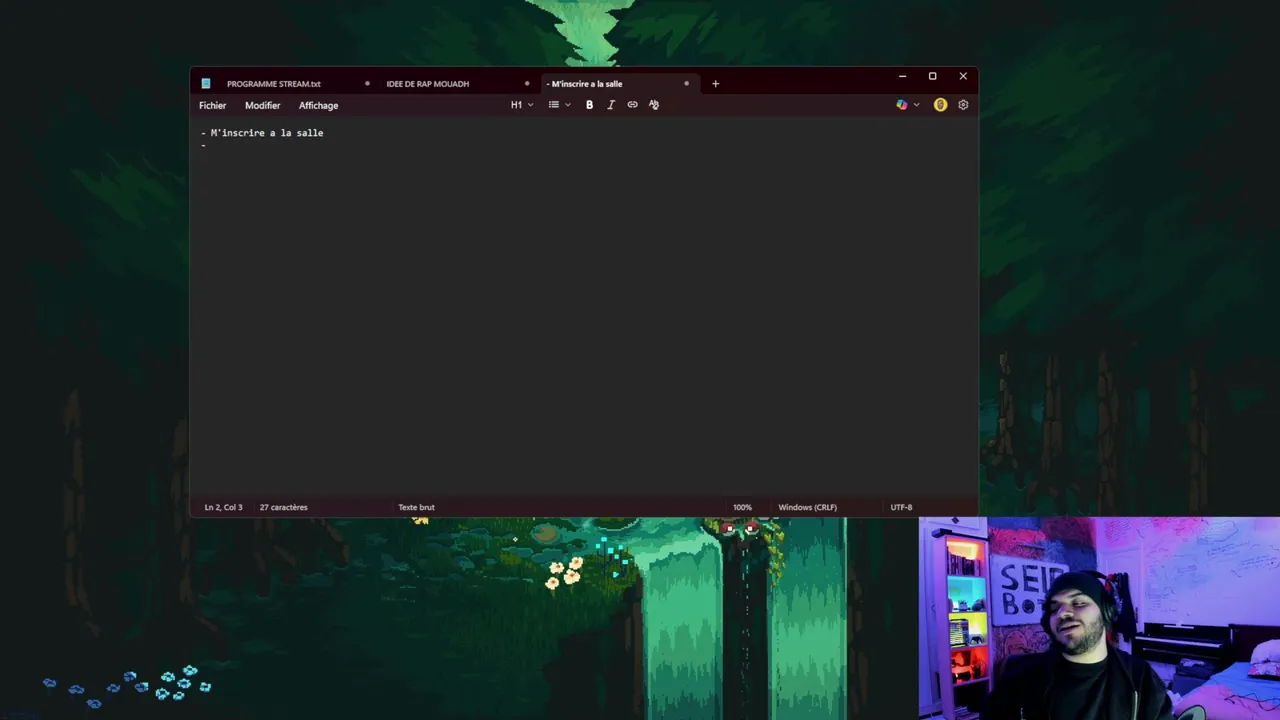Click the Texte brut format indicator
The image size is (1280, 720).
[416, 507]
